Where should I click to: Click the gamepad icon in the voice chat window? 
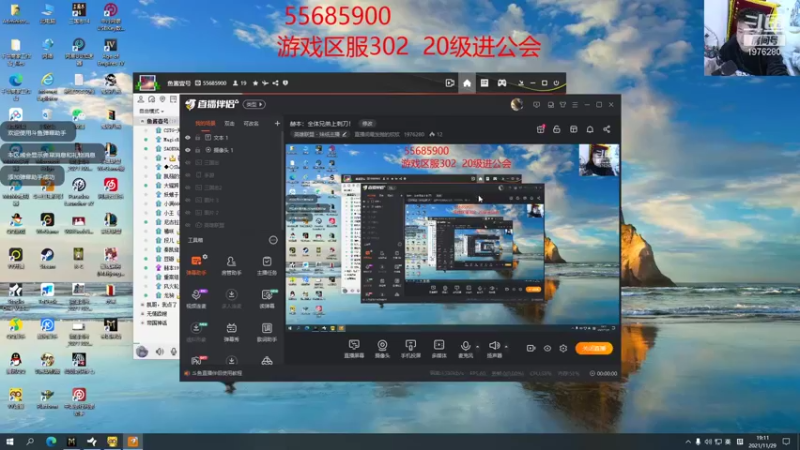coord(502,83)
